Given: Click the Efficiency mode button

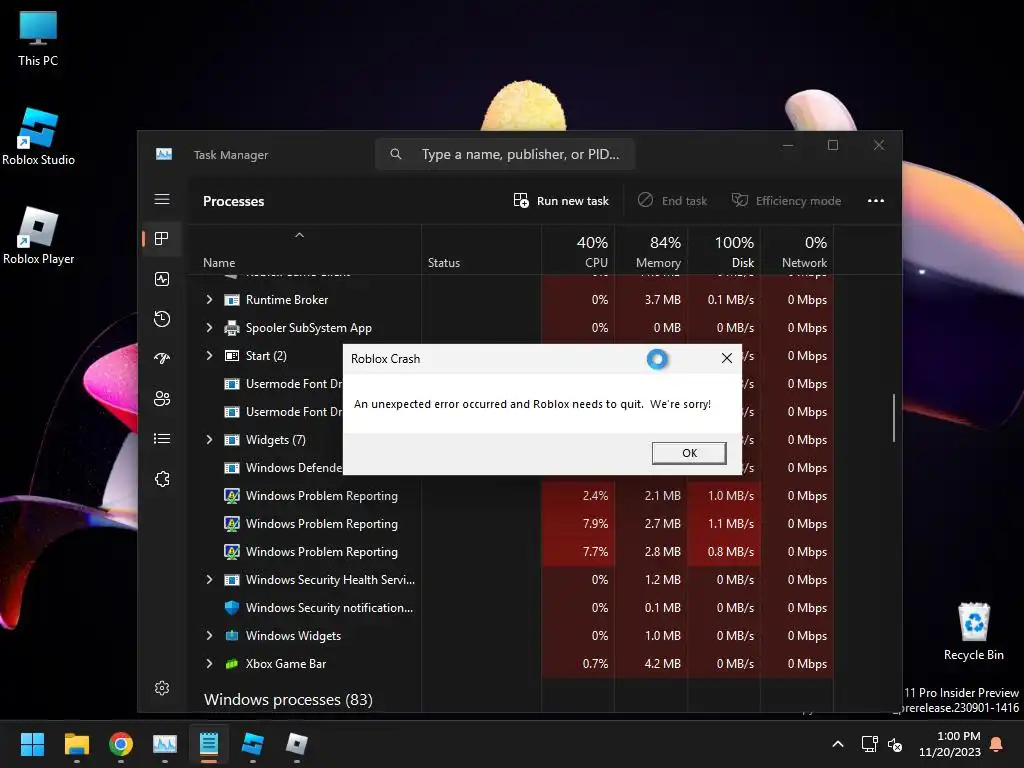Looking at the screenshot, I should (786, 200).
